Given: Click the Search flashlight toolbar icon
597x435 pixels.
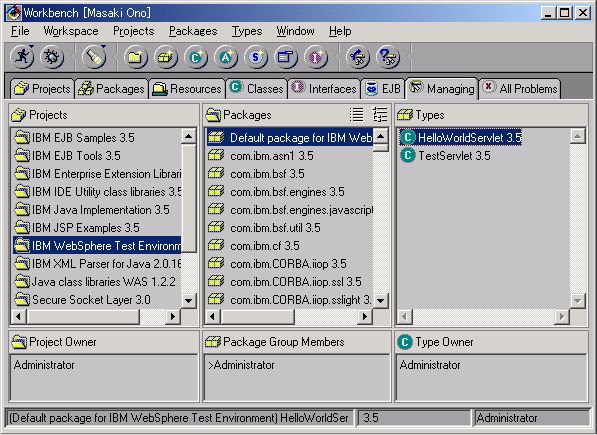Looking at the screenshot, I should pyautogui.click(x=94, y=57).
